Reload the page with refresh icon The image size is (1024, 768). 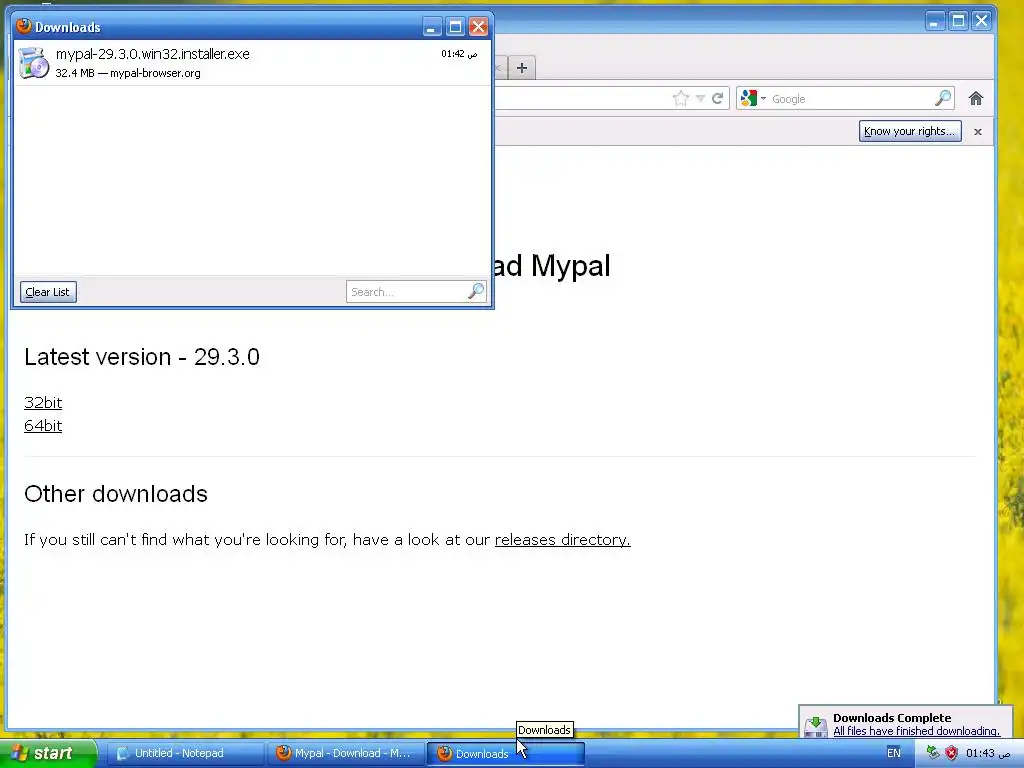click(x=717, y=99)
